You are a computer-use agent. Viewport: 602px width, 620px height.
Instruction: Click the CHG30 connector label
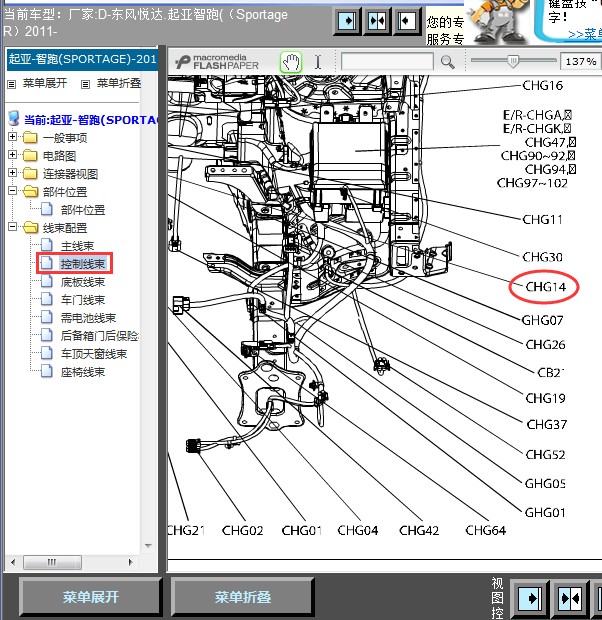click(542, 257)
